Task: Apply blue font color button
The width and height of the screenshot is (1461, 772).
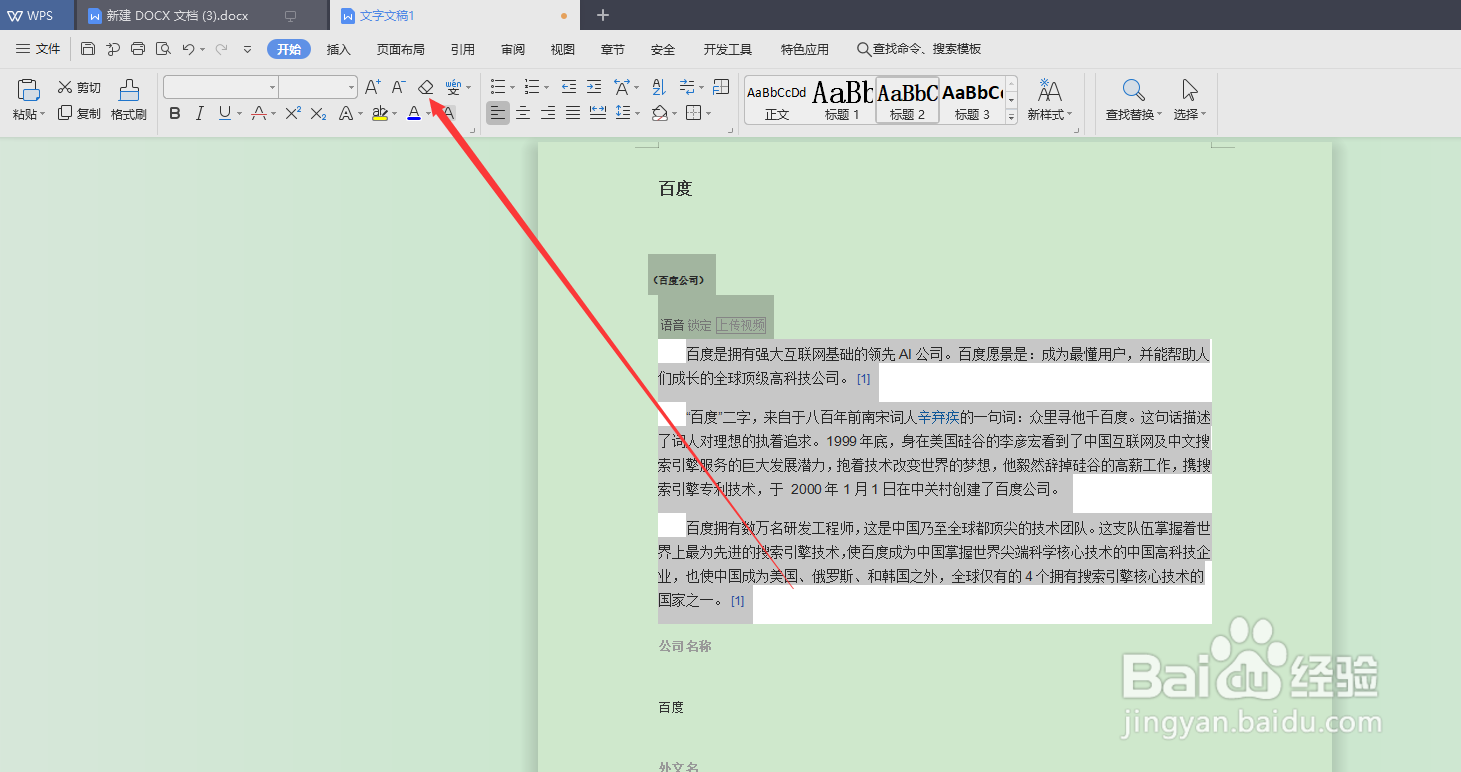Action: click(414, 113)
